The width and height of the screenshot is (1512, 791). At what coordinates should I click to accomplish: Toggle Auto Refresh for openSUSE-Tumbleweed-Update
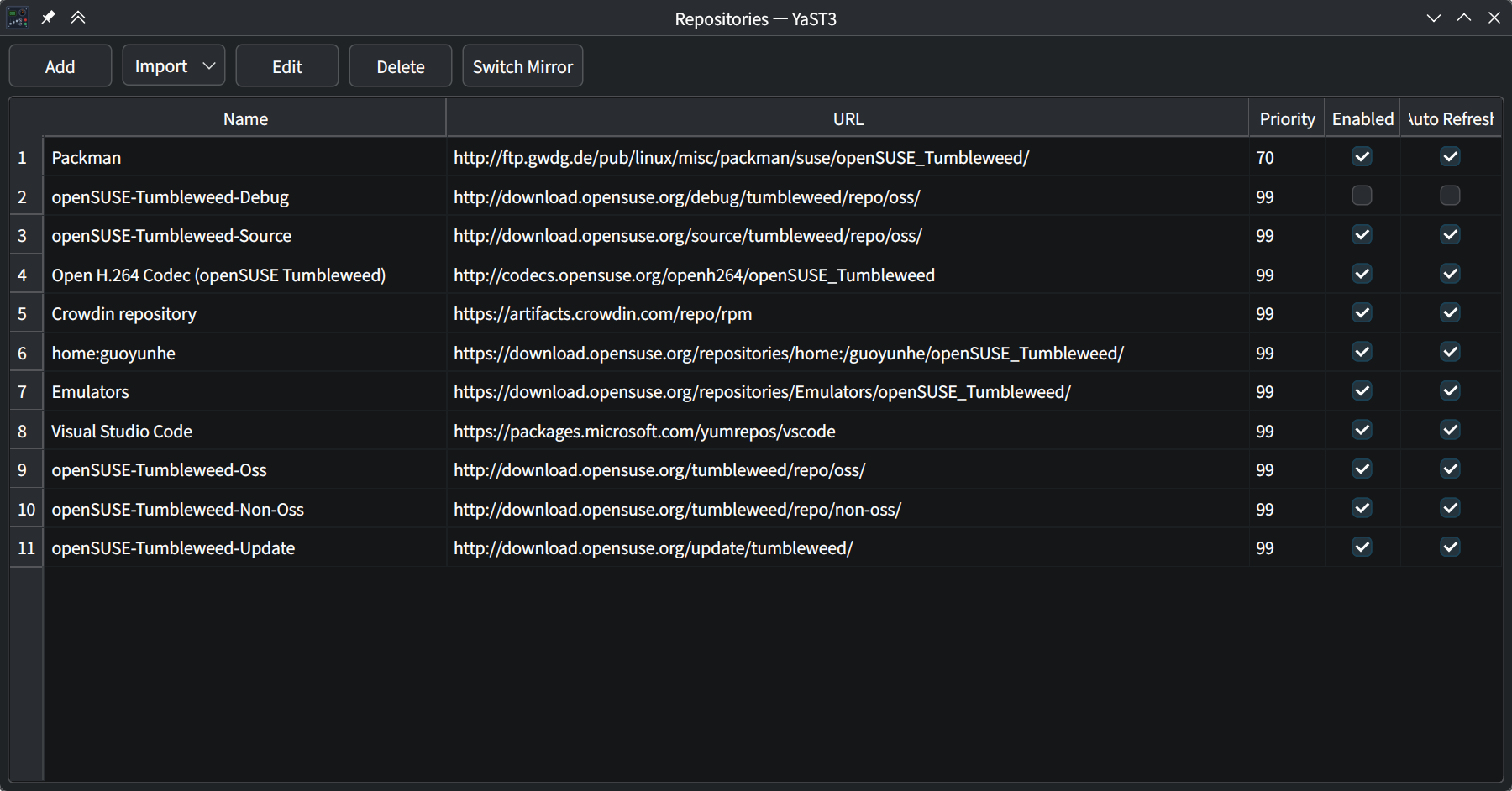(1450, 547)
